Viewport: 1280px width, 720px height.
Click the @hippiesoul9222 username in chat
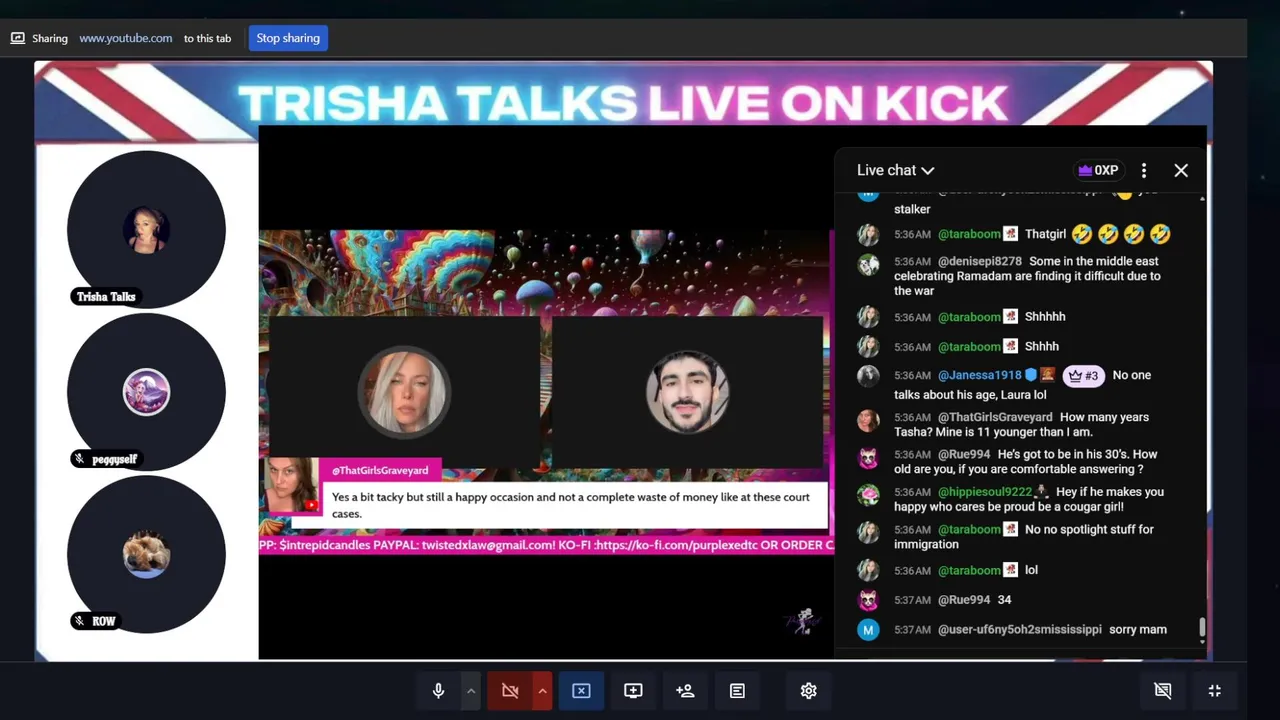click(x=985, y=492)
